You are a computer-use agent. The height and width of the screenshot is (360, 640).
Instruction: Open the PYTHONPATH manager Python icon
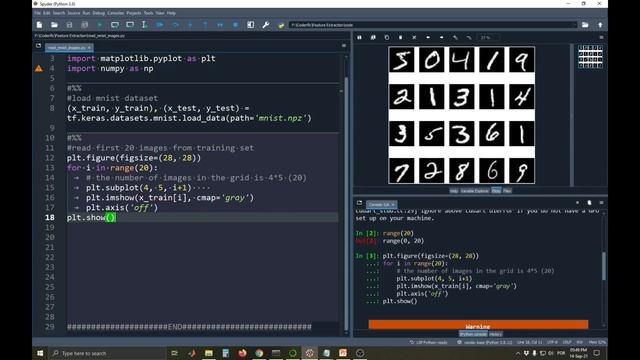pos(281,25)
